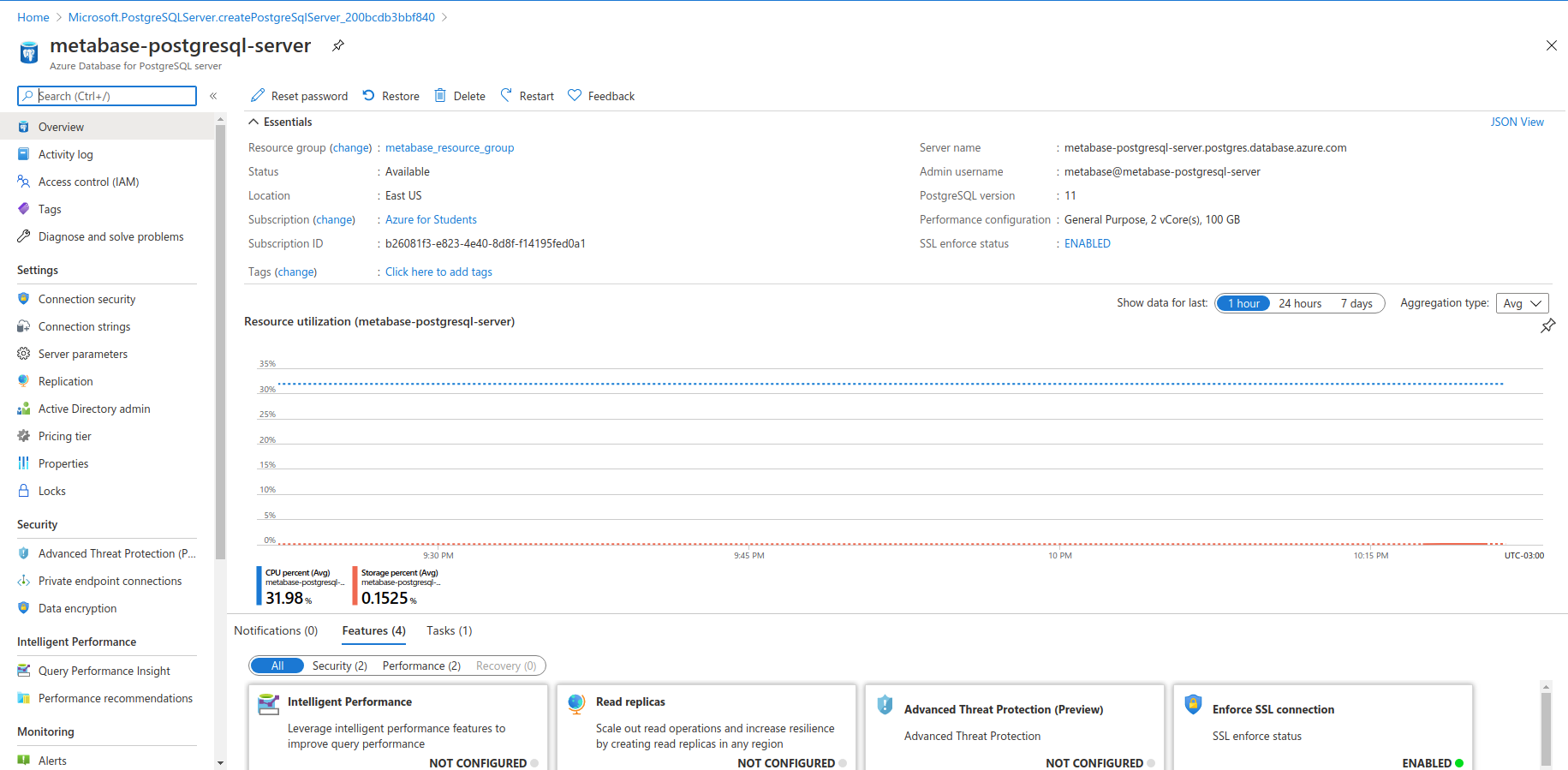The height and width of the screenshot is (770, 1568).
Task: Click the Delete trash can icon
Action: point(440,95)
